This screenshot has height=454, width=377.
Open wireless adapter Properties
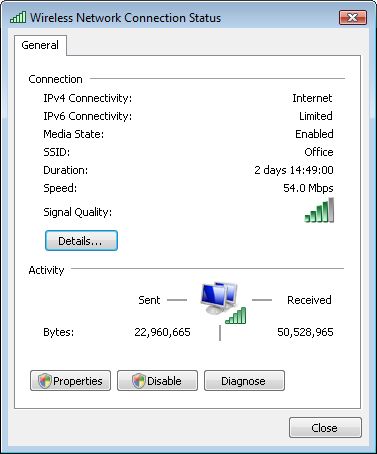70,381
